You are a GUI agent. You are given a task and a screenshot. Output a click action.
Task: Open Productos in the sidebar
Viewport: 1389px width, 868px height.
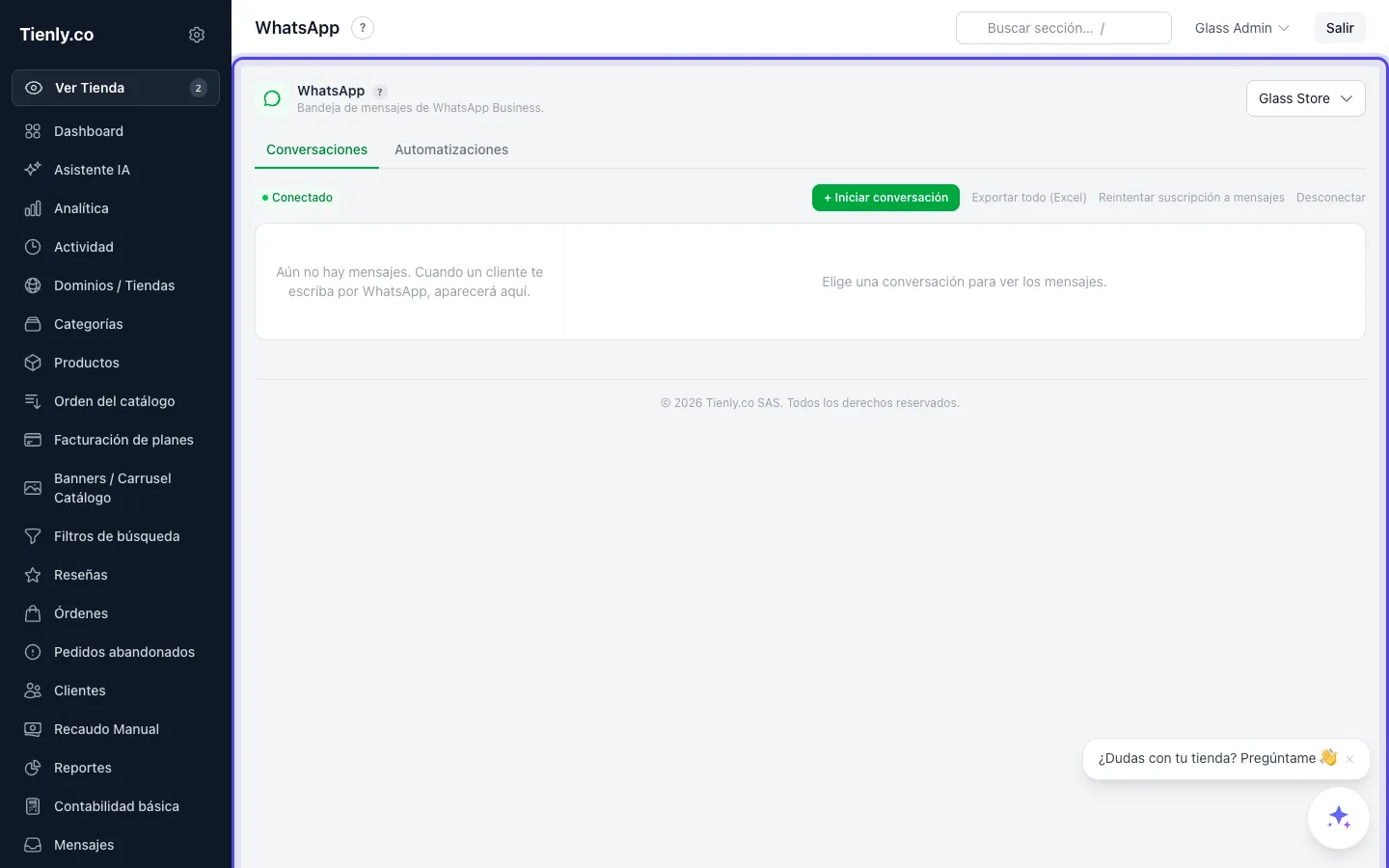pyautogui.click(x=116, y=363)
